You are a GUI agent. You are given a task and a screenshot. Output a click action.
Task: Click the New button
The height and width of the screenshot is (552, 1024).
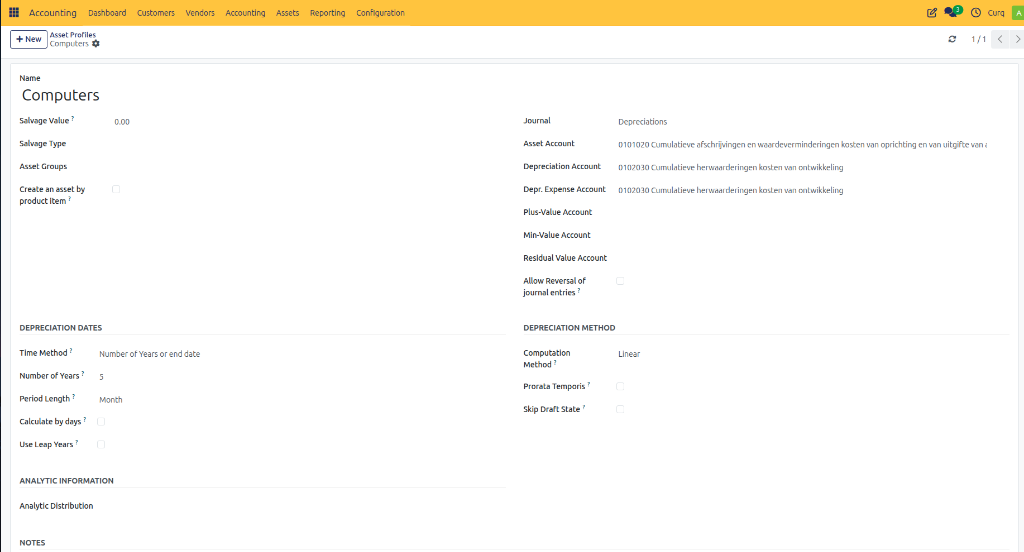tap(29, 39)
